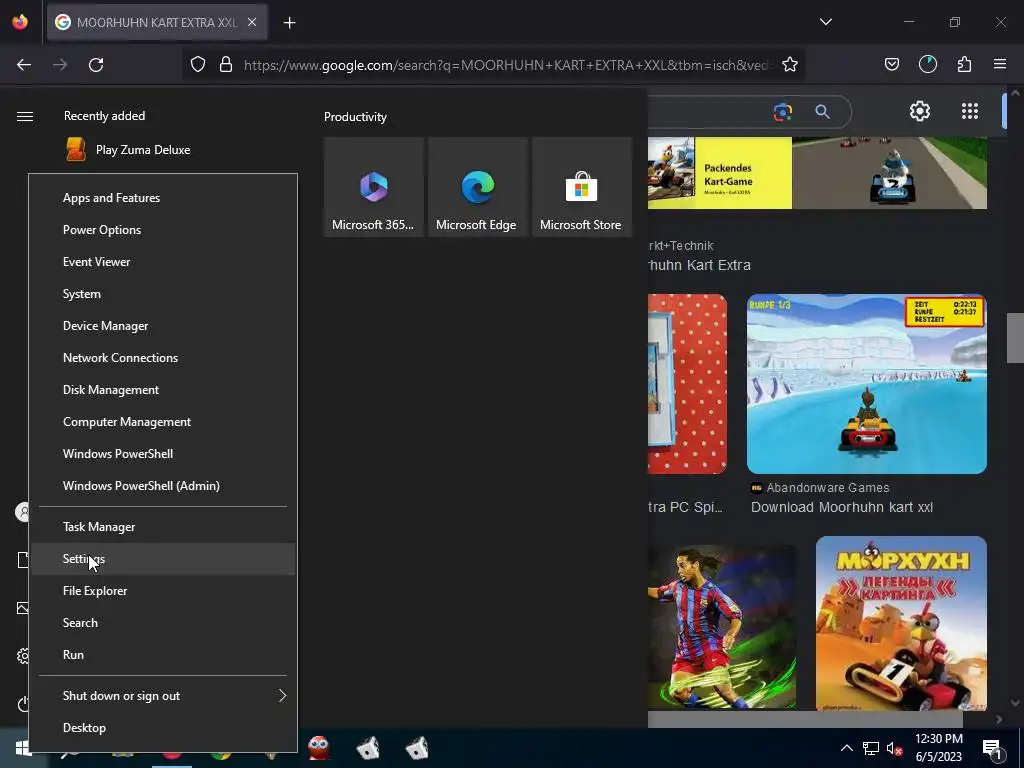Open the soccer player image thumbnail
Screen dimensions: 1024x768
[722, 627]
